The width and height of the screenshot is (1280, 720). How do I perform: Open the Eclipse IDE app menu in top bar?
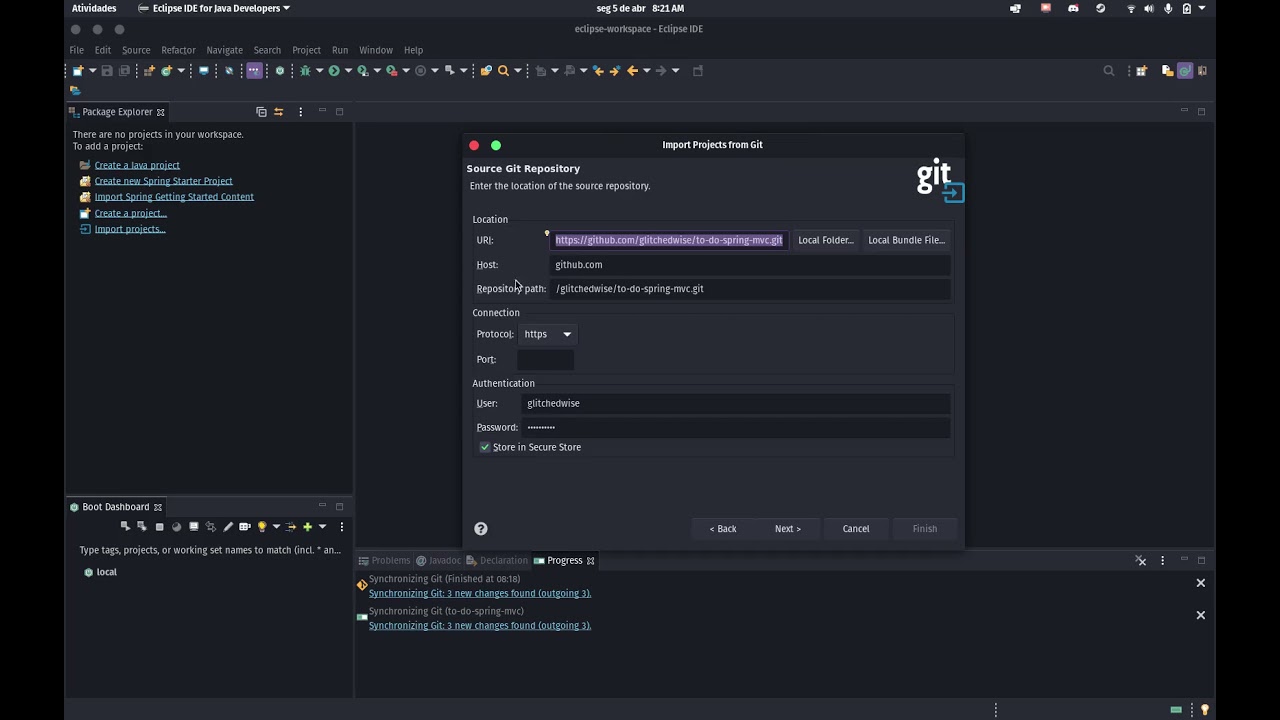coord(214,8)
